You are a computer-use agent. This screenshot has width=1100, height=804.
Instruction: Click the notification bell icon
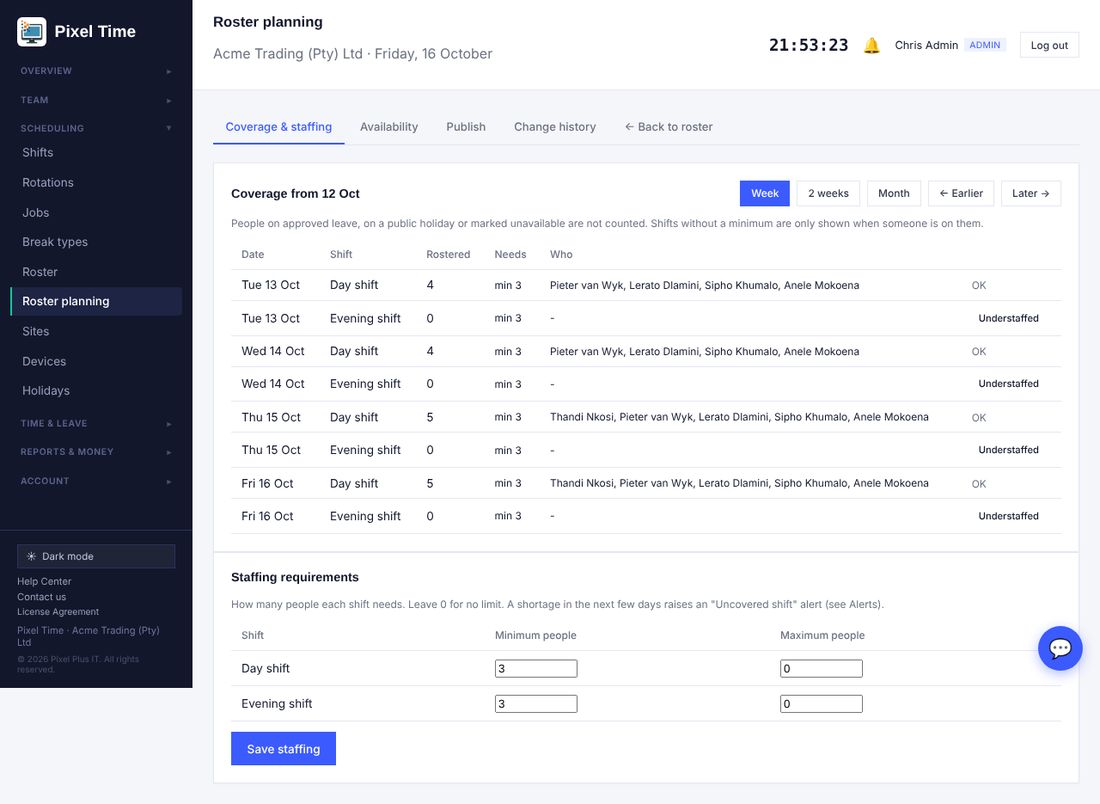tap(871, 46)
